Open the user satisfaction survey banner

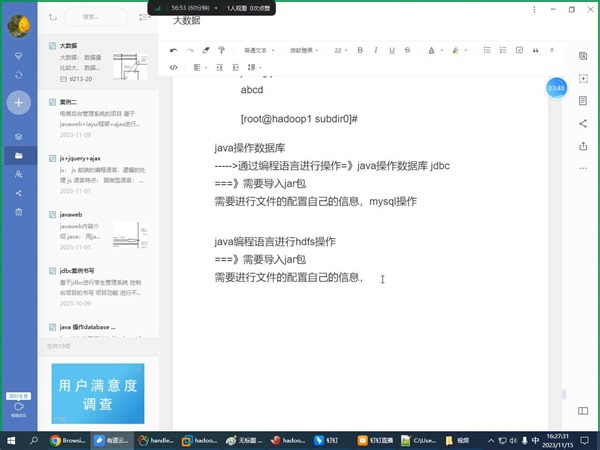click(x=98, y=393)
